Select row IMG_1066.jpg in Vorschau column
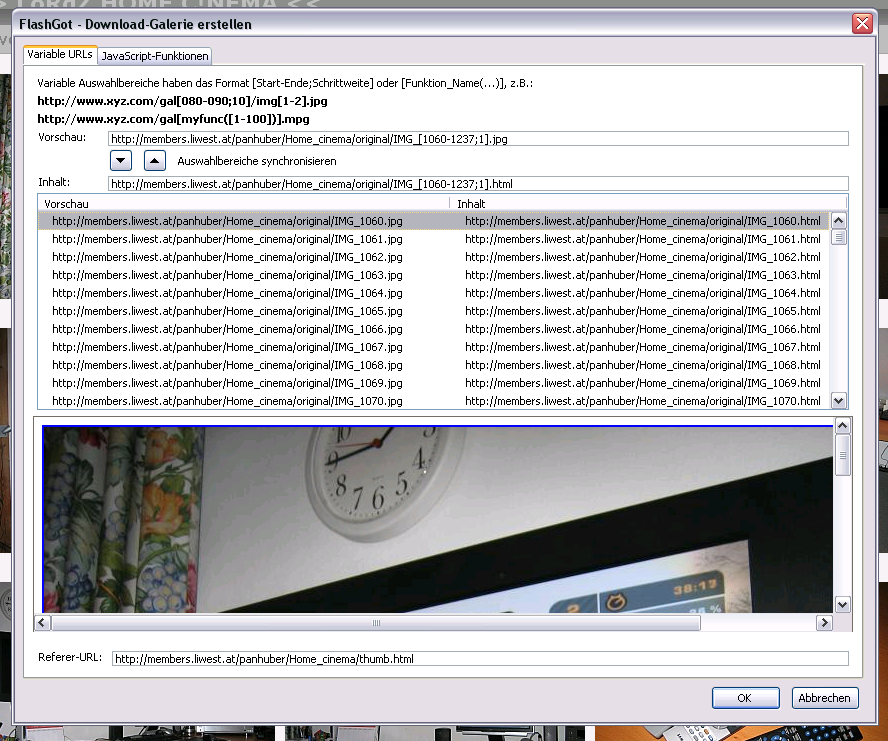This screenshot has height=741, width=888. [227, 329]
